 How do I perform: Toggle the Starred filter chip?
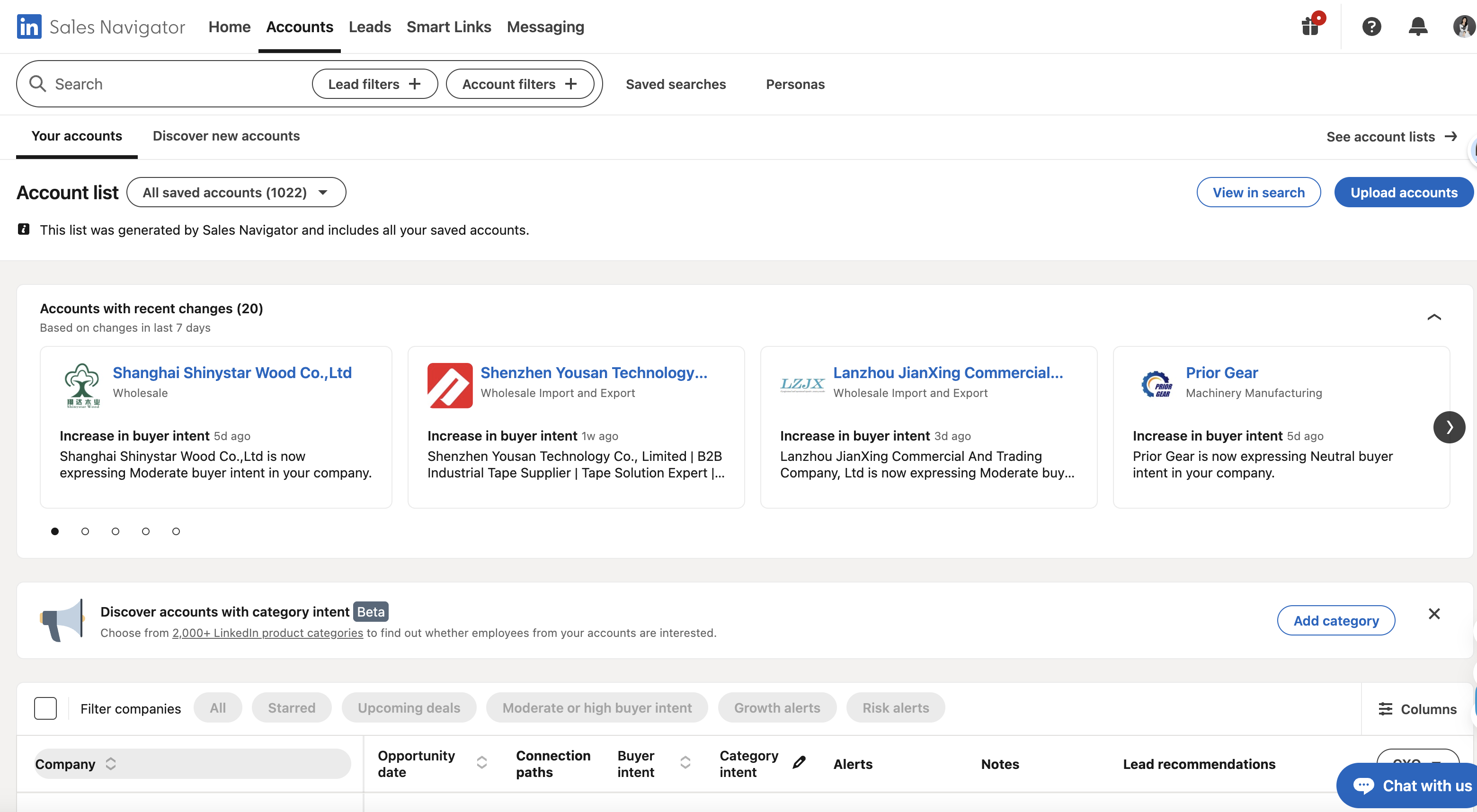point(291,708)
